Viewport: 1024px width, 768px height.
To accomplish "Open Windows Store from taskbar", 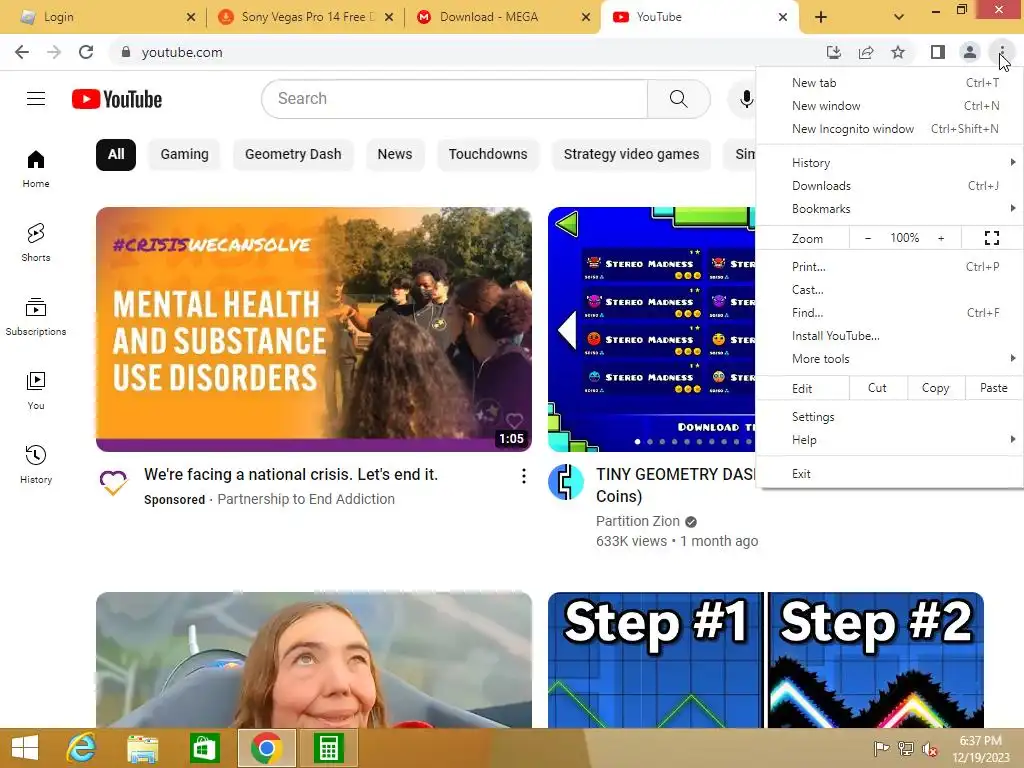I will click(x=204, y=748).
